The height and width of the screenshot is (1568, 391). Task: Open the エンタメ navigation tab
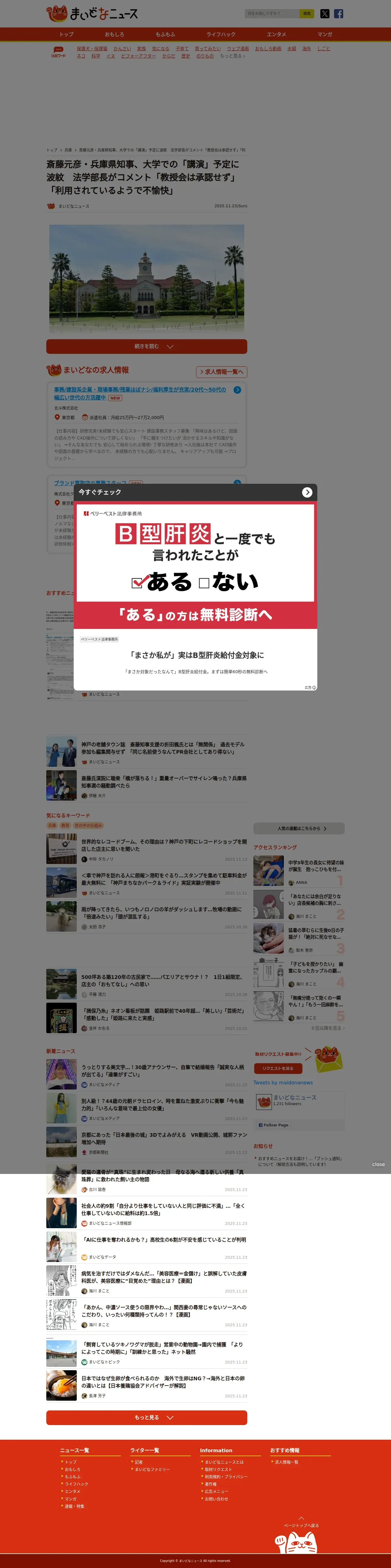coord(276,34)
